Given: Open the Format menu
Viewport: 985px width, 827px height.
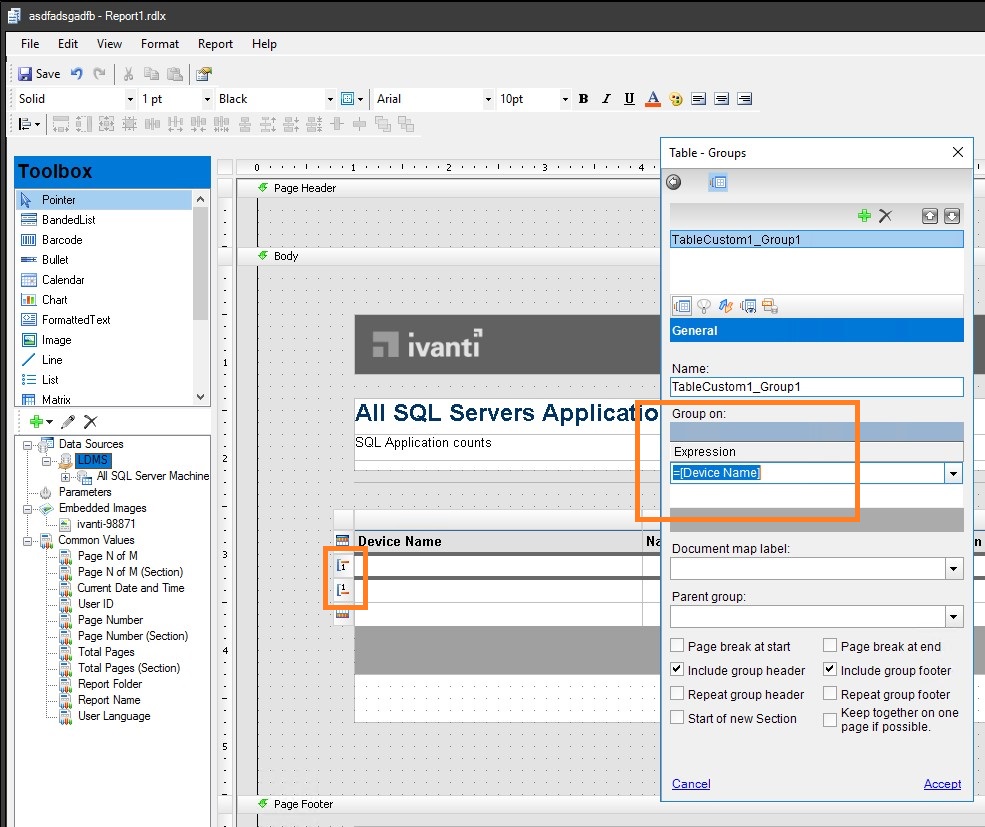Looking at the screenshot, I should click(x=160, y=44).
